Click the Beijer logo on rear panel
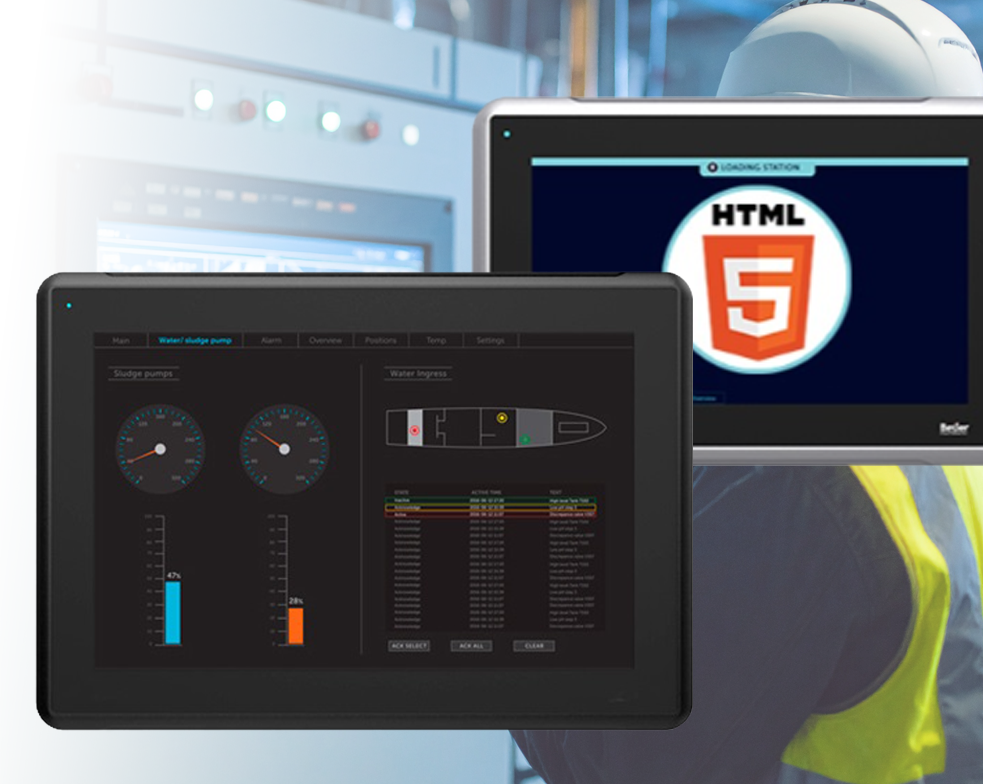The height and width of the screenshot is (784, 983). click(954, 428)
